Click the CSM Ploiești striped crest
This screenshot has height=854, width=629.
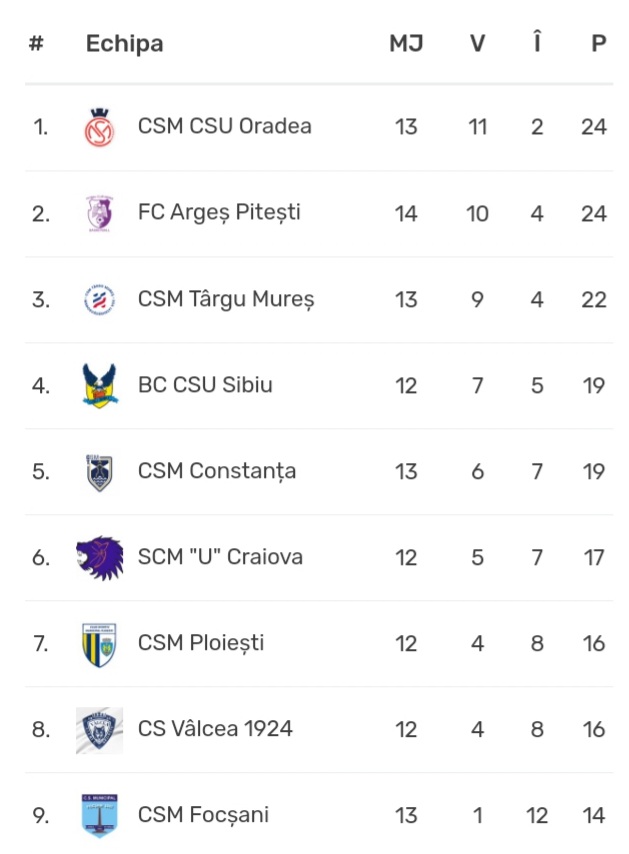100,644
